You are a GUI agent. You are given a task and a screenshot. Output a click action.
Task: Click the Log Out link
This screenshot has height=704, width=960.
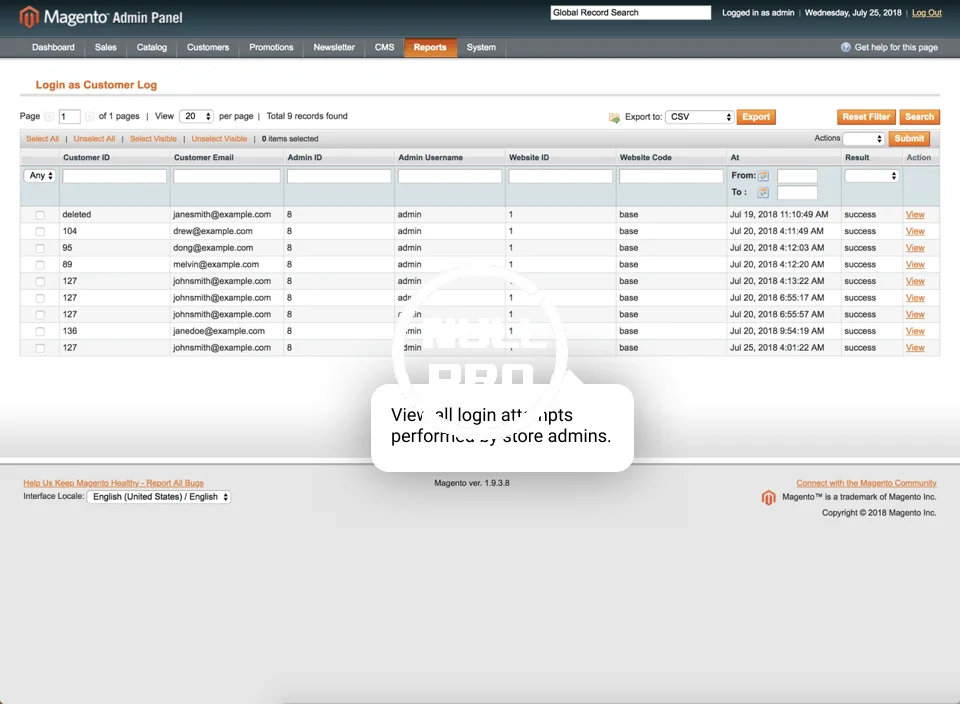click(x=926, y=13)
